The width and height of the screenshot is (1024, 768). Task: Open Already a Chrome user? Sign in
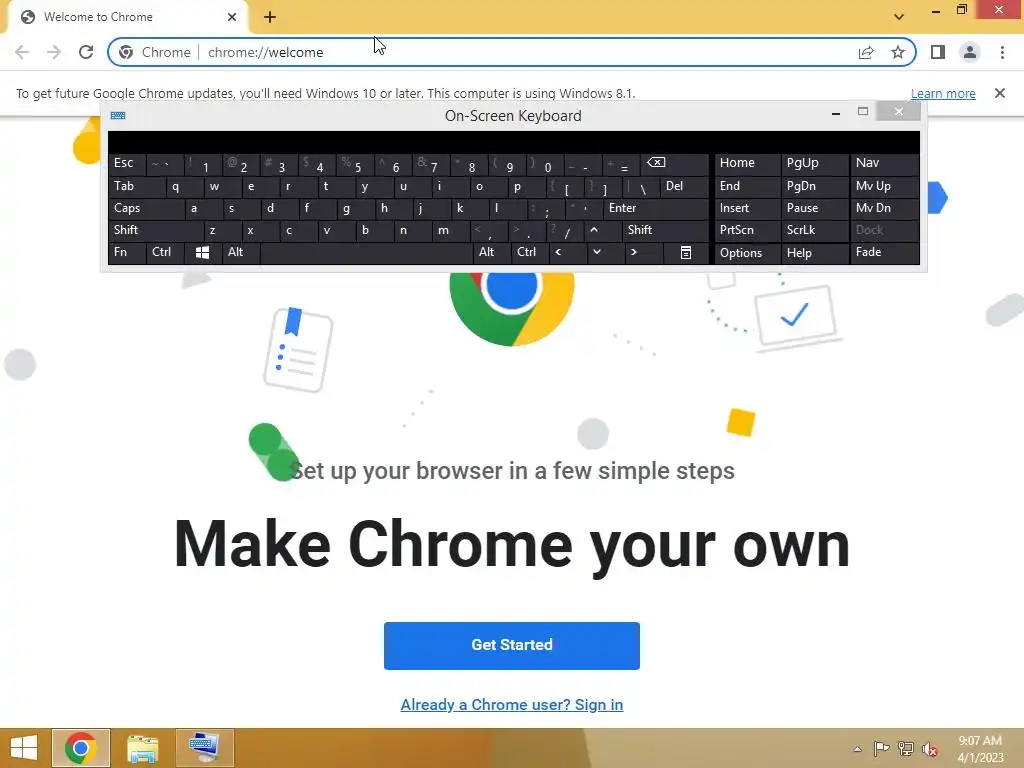point(511,705)
